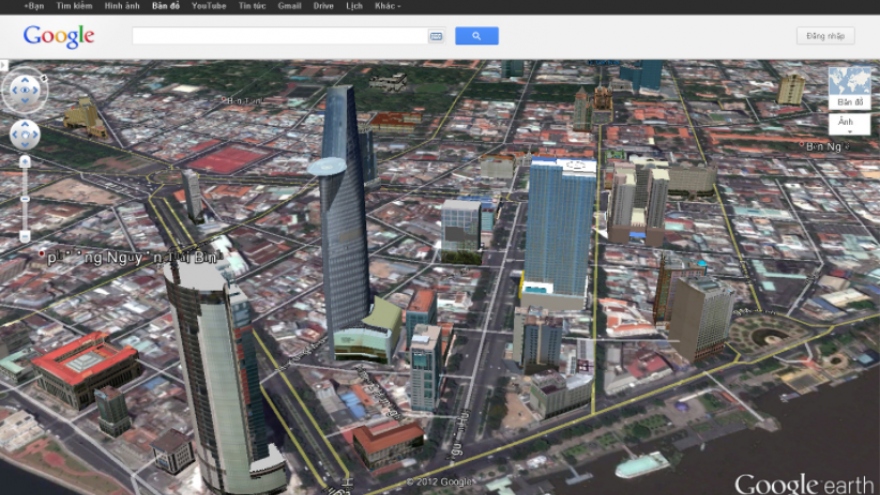Switch to Bản đồ map view thumbnail
This screenshot has height=495, width=880.
[849, 87]
